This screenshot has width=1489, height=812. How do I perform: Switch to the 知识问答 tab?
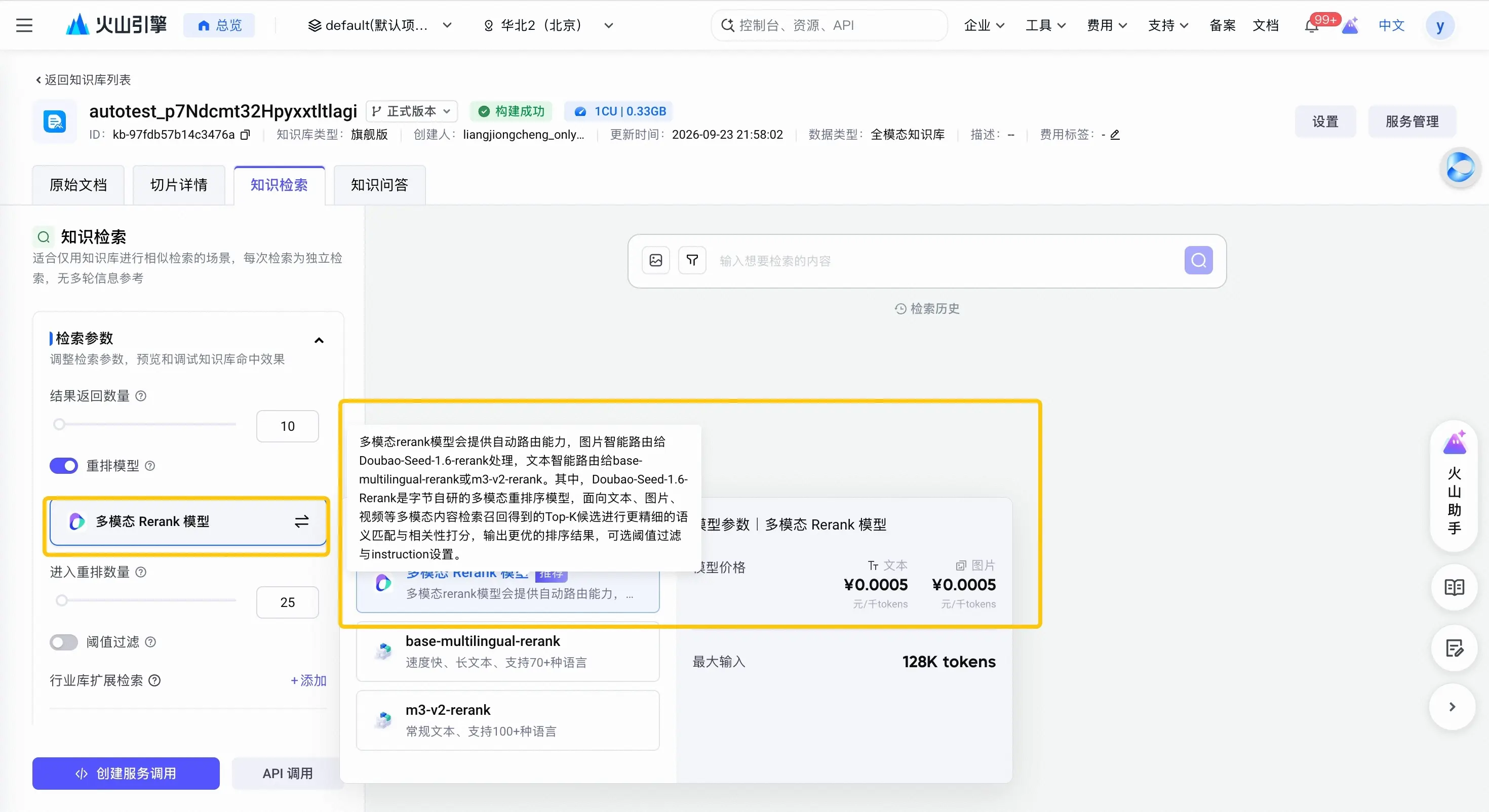tap(379, 185)
